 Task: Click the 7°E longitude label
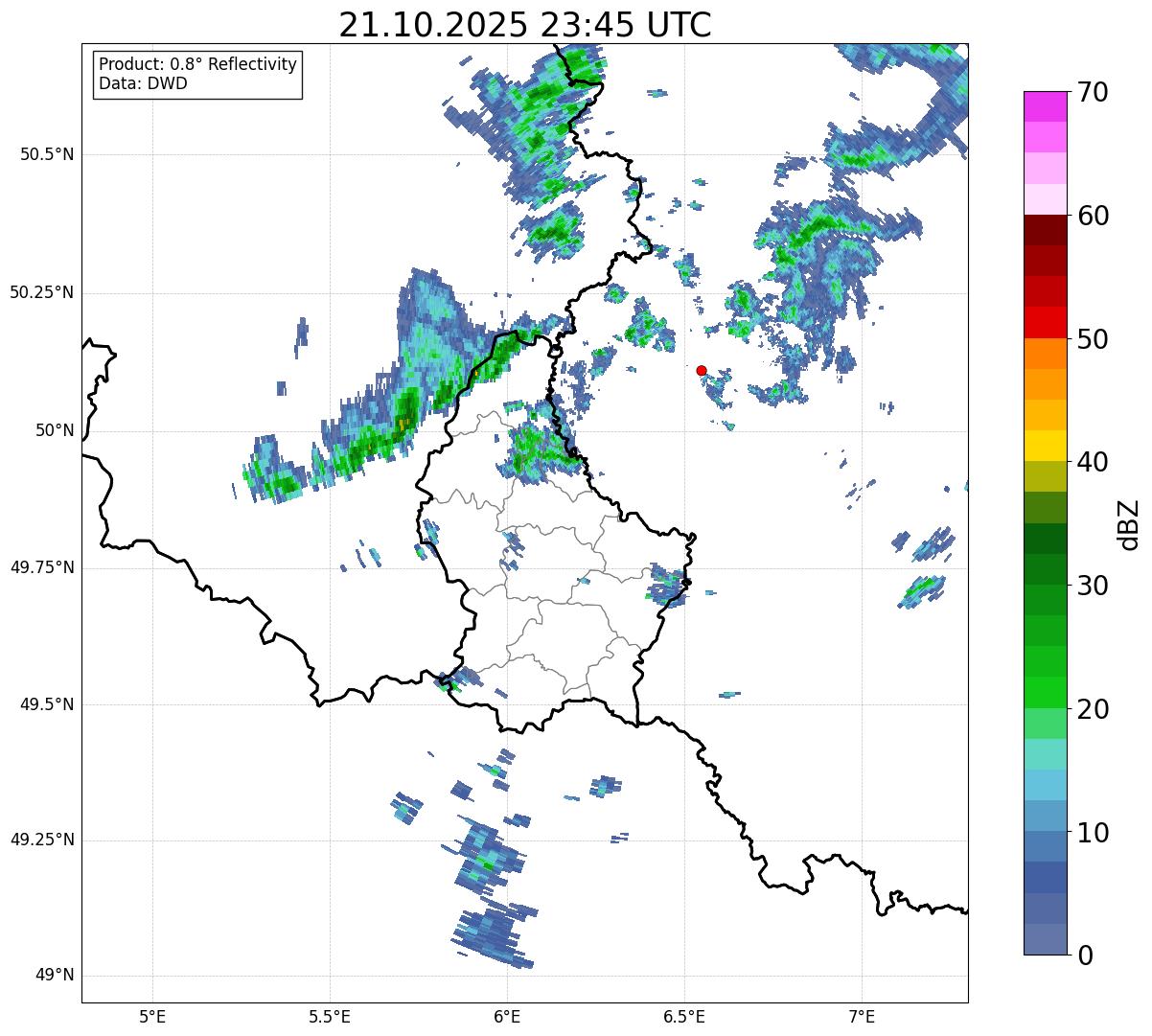coord(862,1016)
